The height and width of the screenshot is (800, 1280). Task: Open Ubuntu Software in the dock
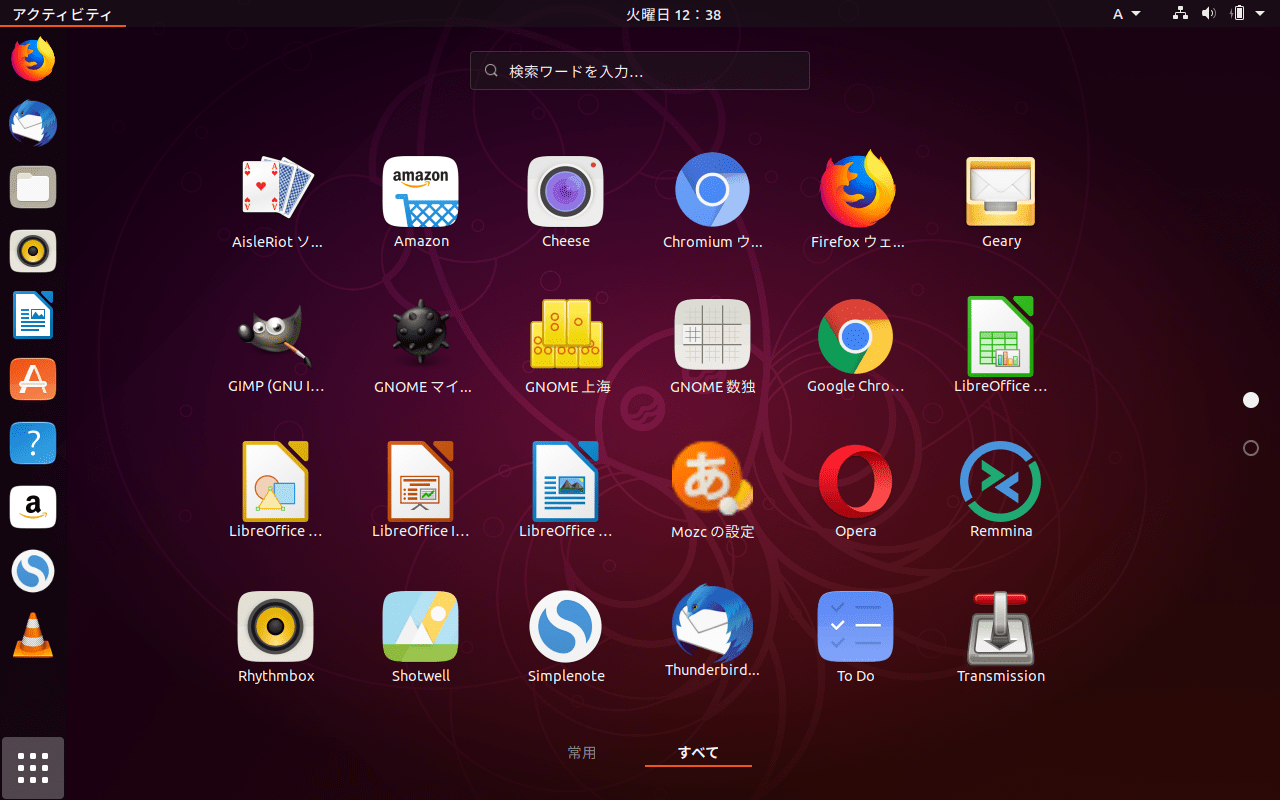[33, 379]
